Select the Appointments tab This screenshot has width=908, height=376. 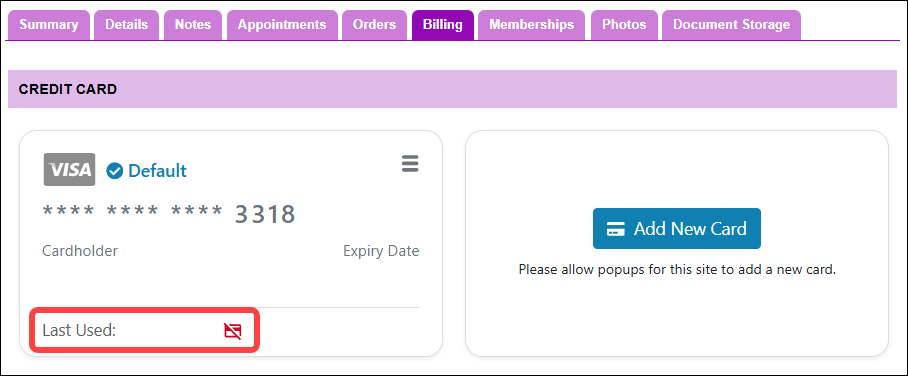pos(282,25)
